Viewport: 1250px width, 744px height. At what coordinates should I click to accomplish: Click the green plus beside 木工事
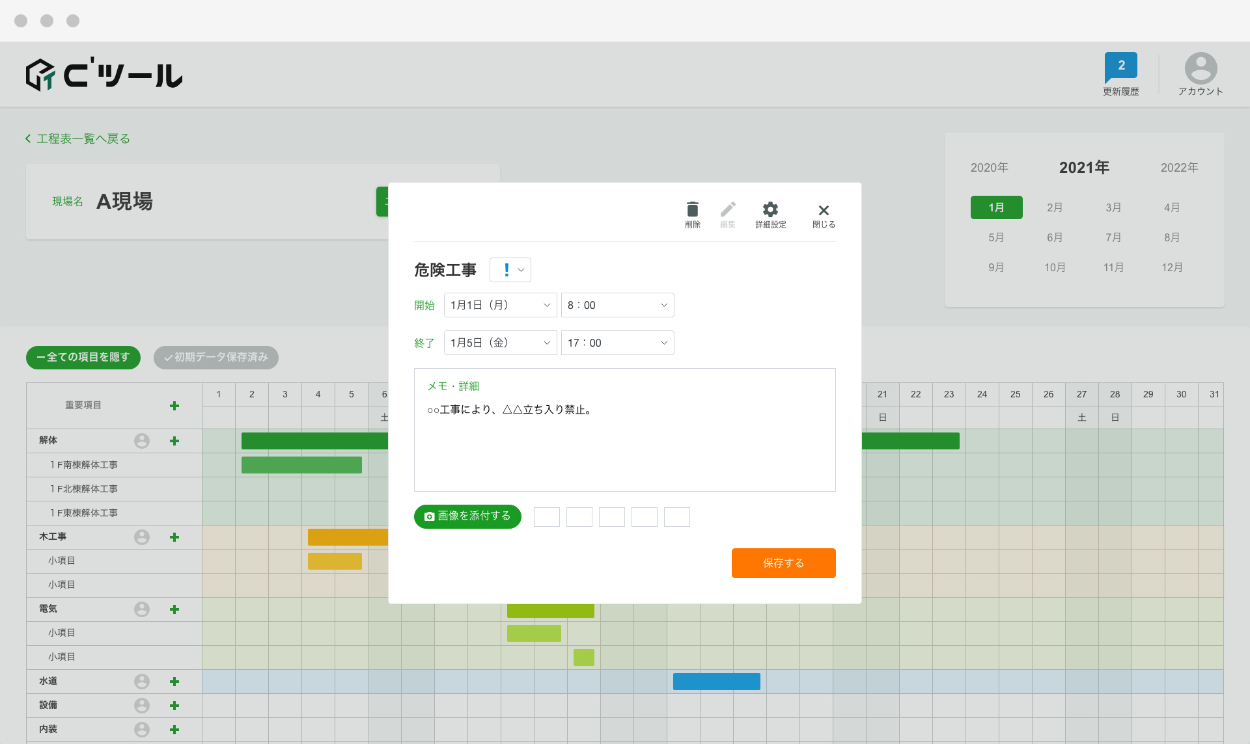[174, 537]
